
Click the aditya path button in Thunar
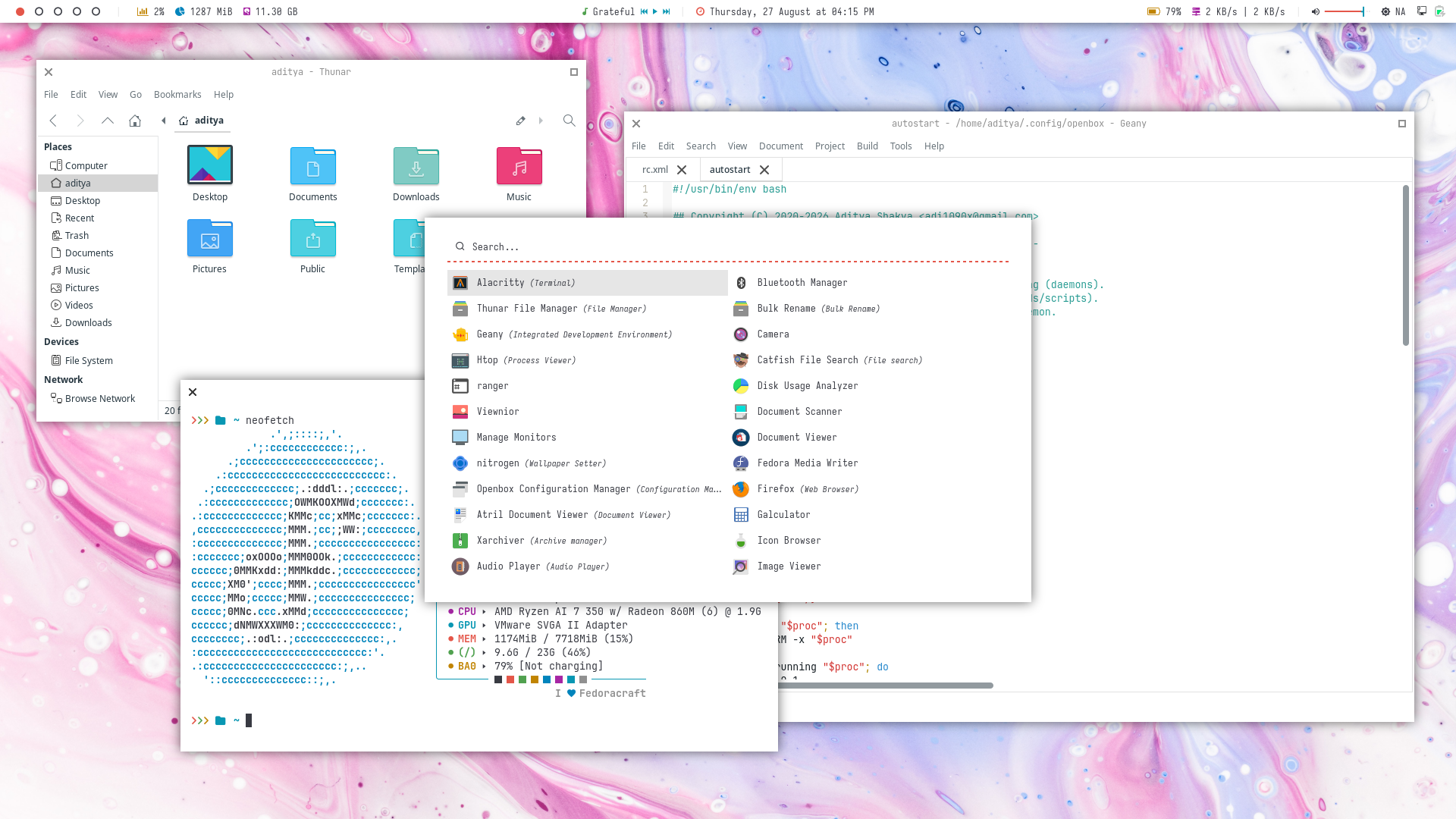[x=202, y=121]
